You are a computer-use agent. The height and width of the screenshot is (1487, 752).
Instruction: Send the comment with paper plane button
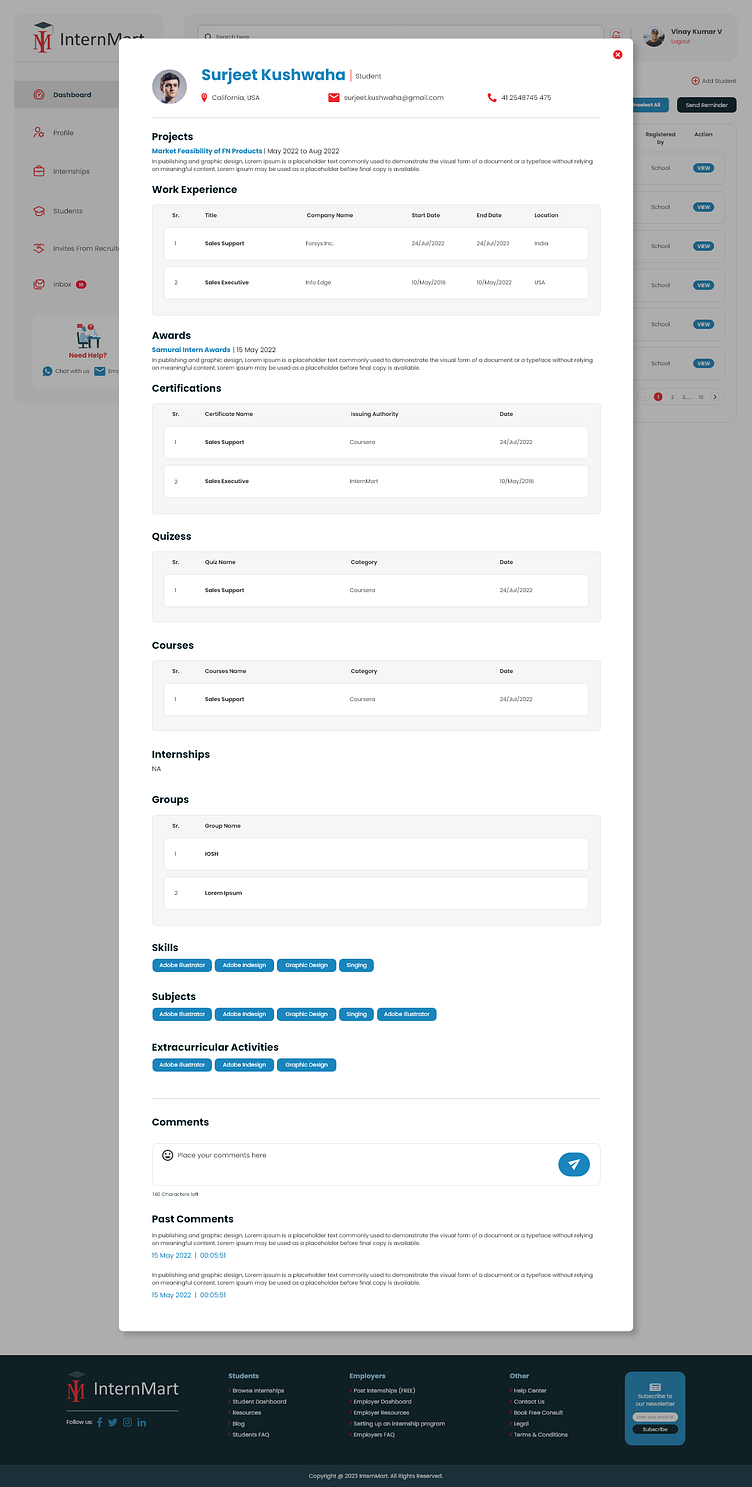(574, 1164)
